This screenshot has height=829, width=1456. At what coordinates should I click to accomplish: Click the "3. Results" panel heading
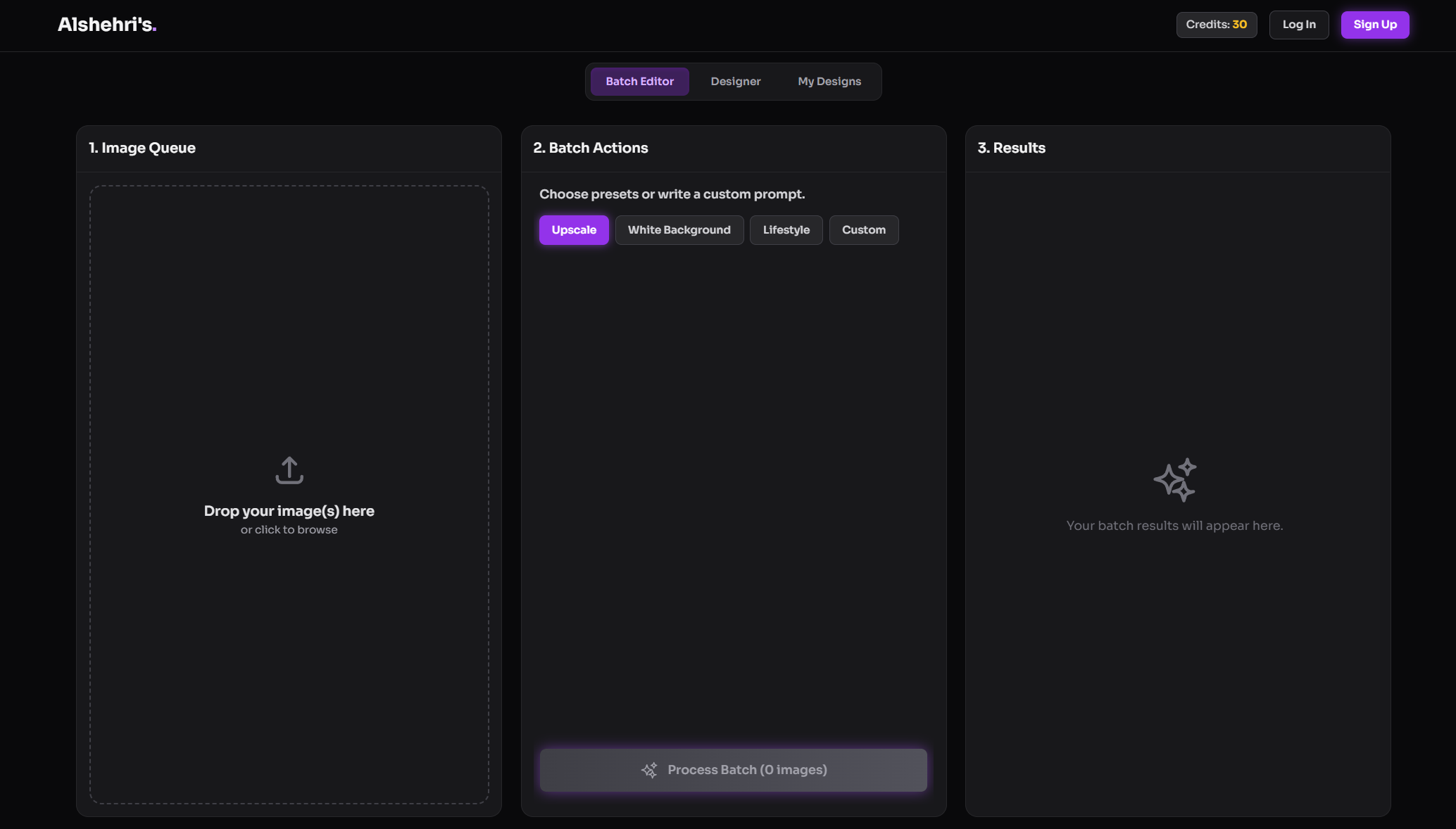(1011, 148)
